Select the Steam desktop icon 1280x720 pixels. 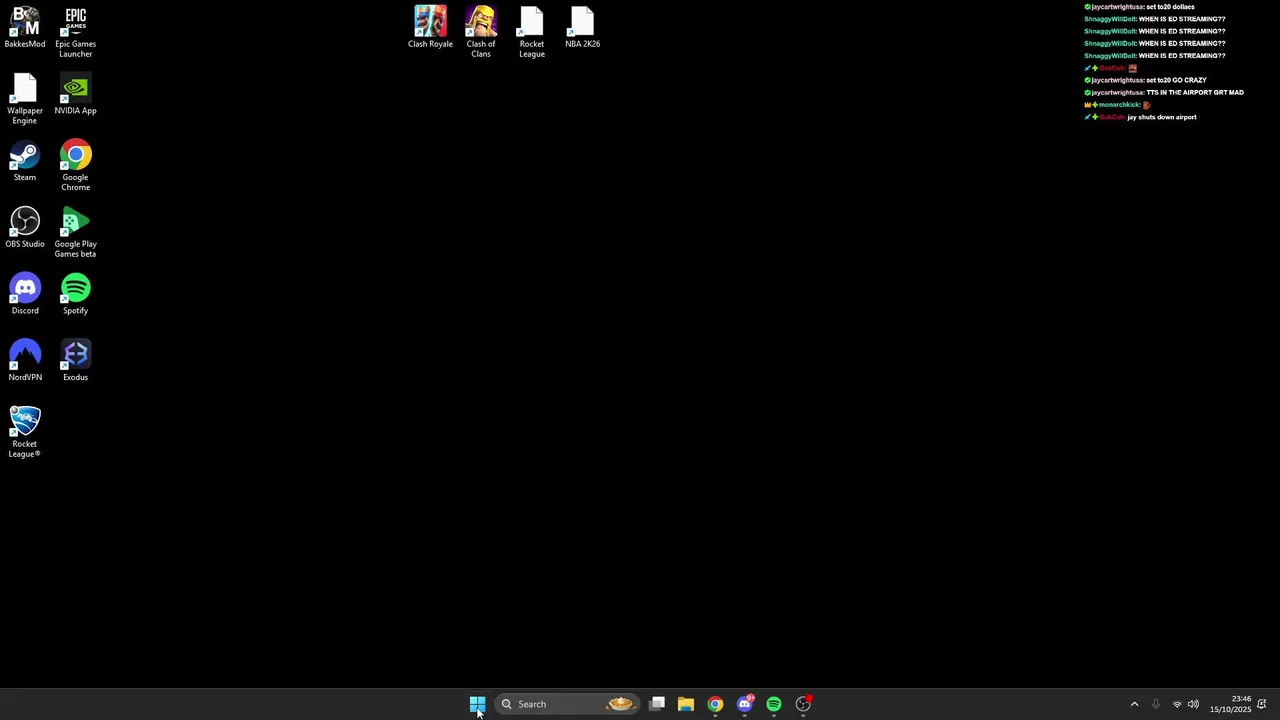25,161
